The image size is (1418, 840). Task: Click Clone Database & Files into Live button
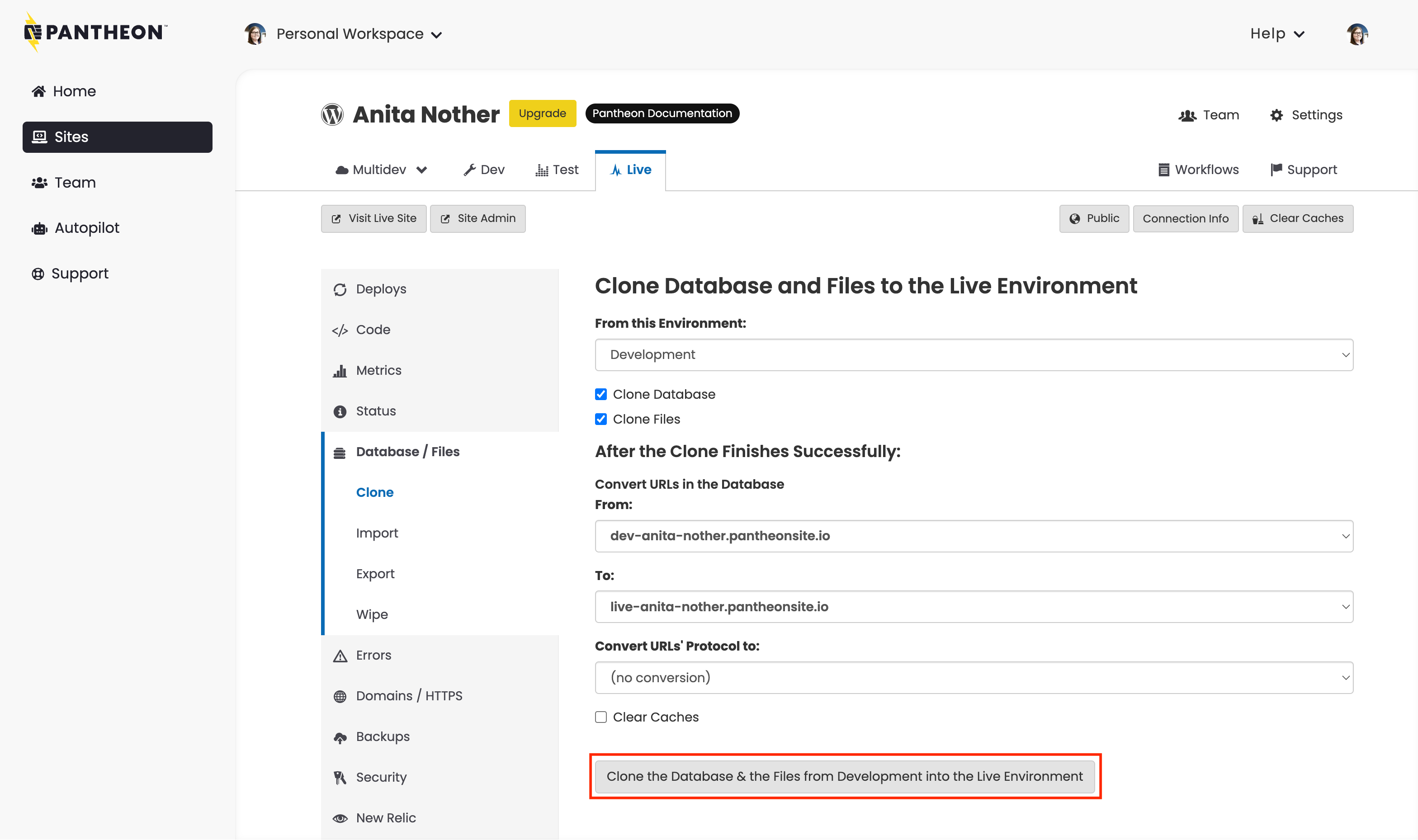coord(844,777)
